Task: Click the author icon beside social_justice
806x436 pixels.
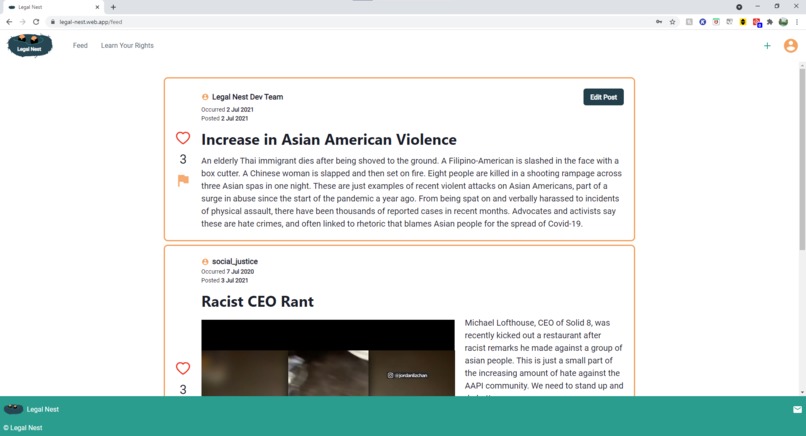Action: click(x=205, y=262)
